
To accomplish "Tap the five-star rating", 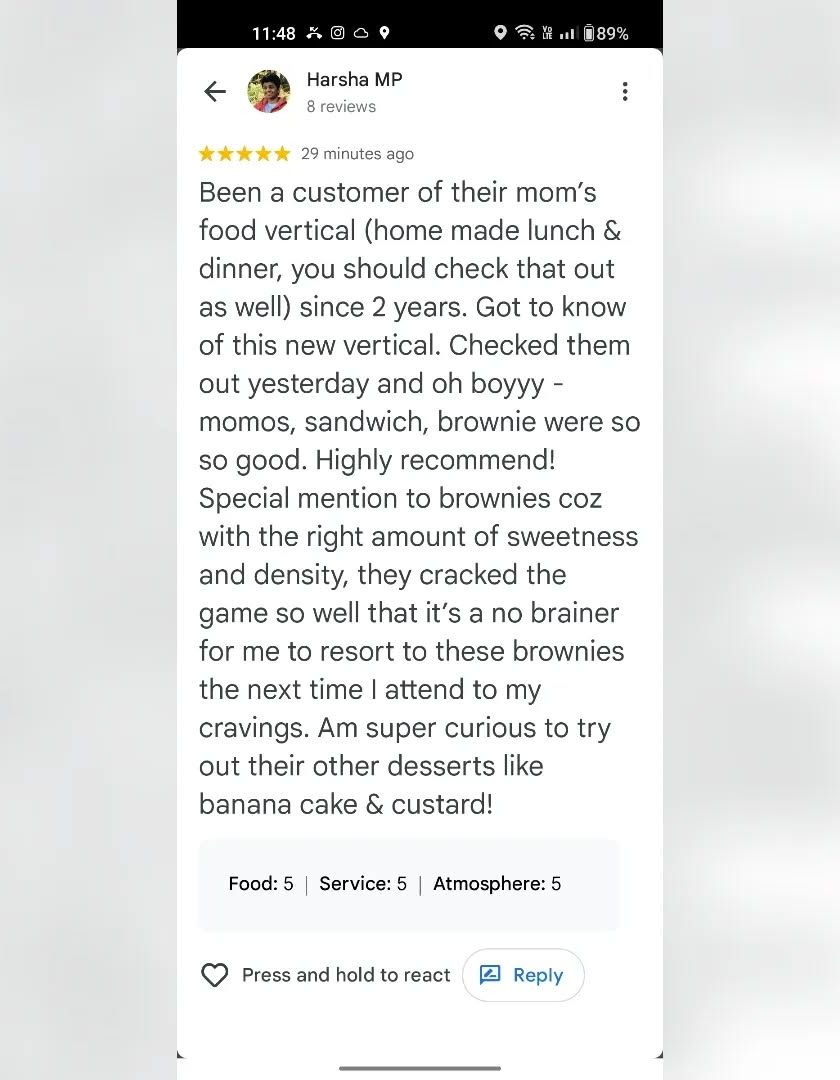I will (x=244, y=154).
